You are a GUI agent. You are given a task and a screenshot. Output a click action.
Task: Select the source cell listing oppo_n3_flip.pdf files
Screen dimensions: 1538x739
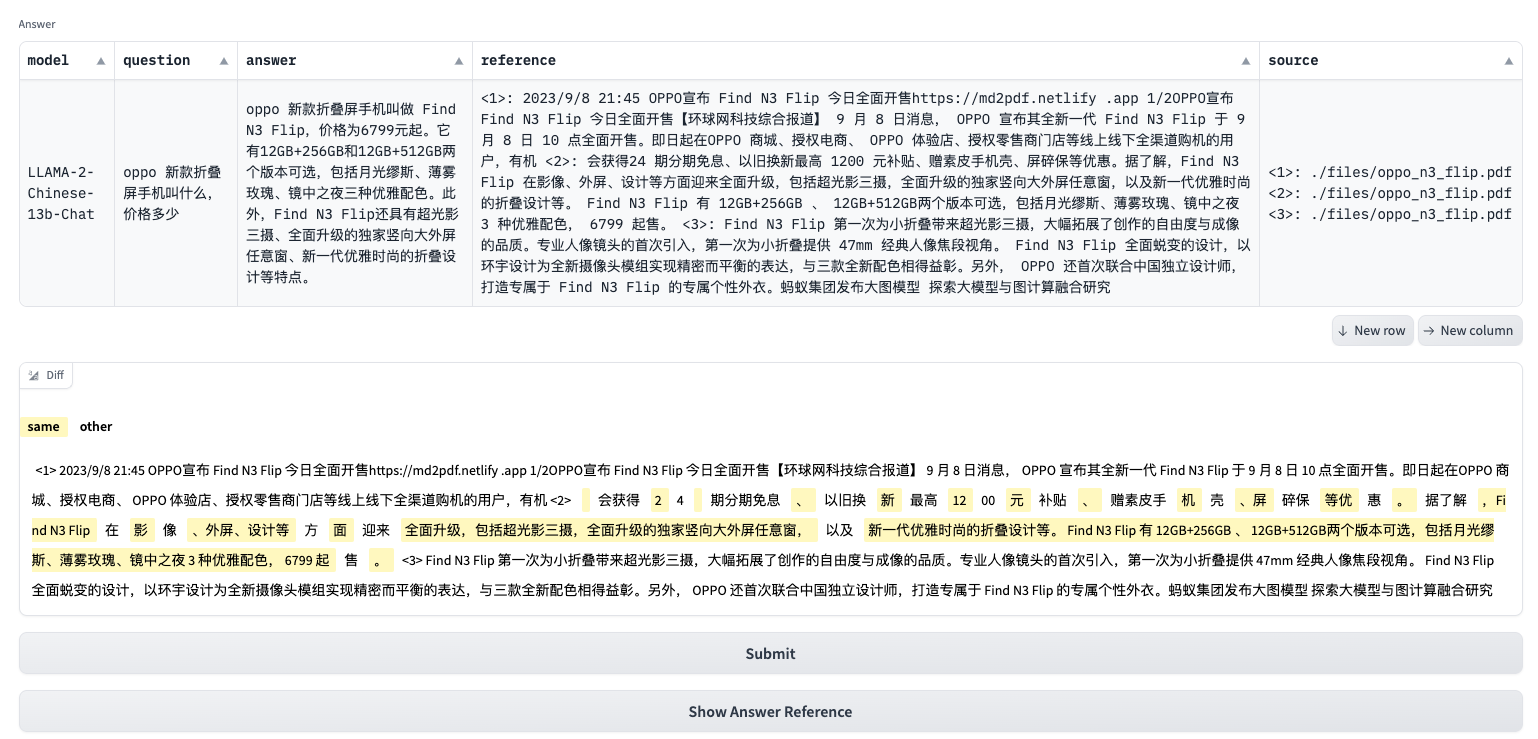click(x=1391, y=193)
